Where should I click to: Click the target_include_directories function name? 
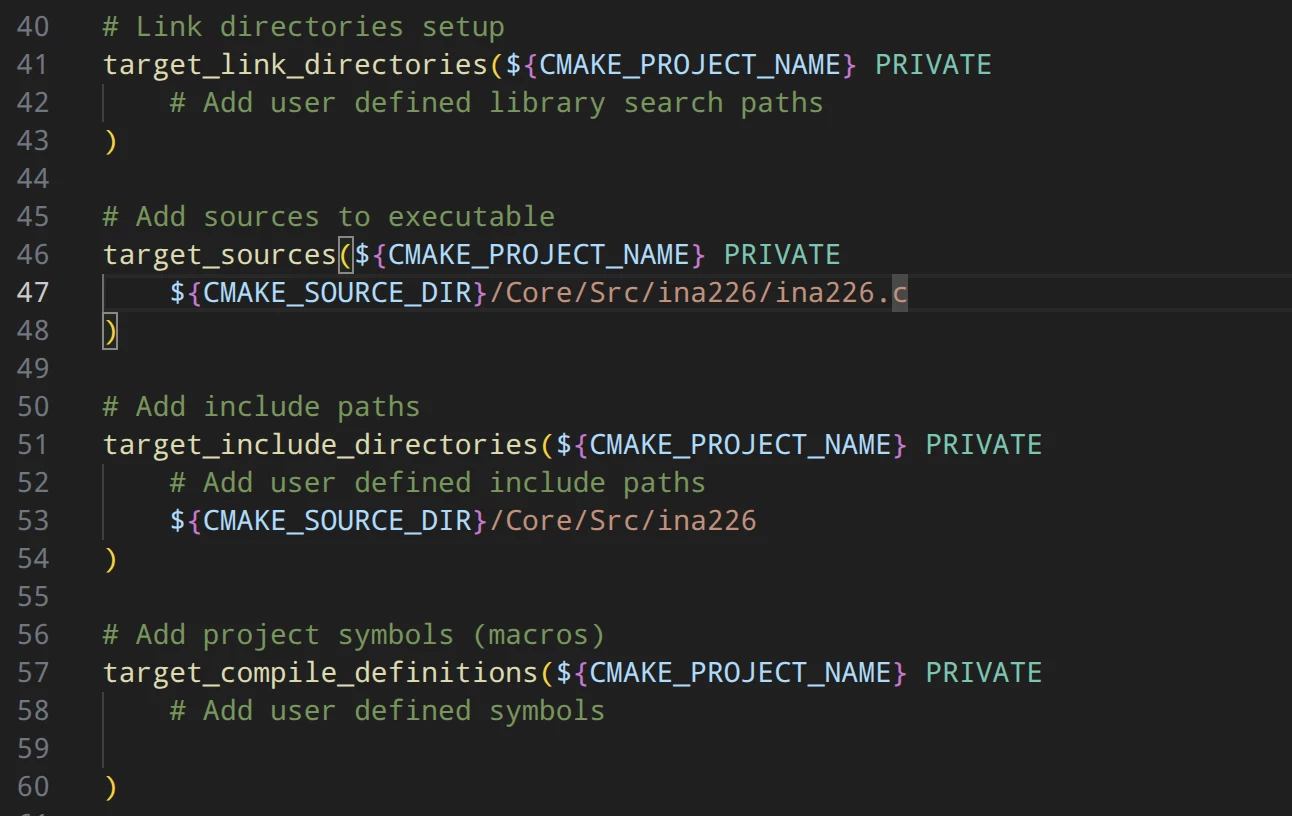(321, 444)
